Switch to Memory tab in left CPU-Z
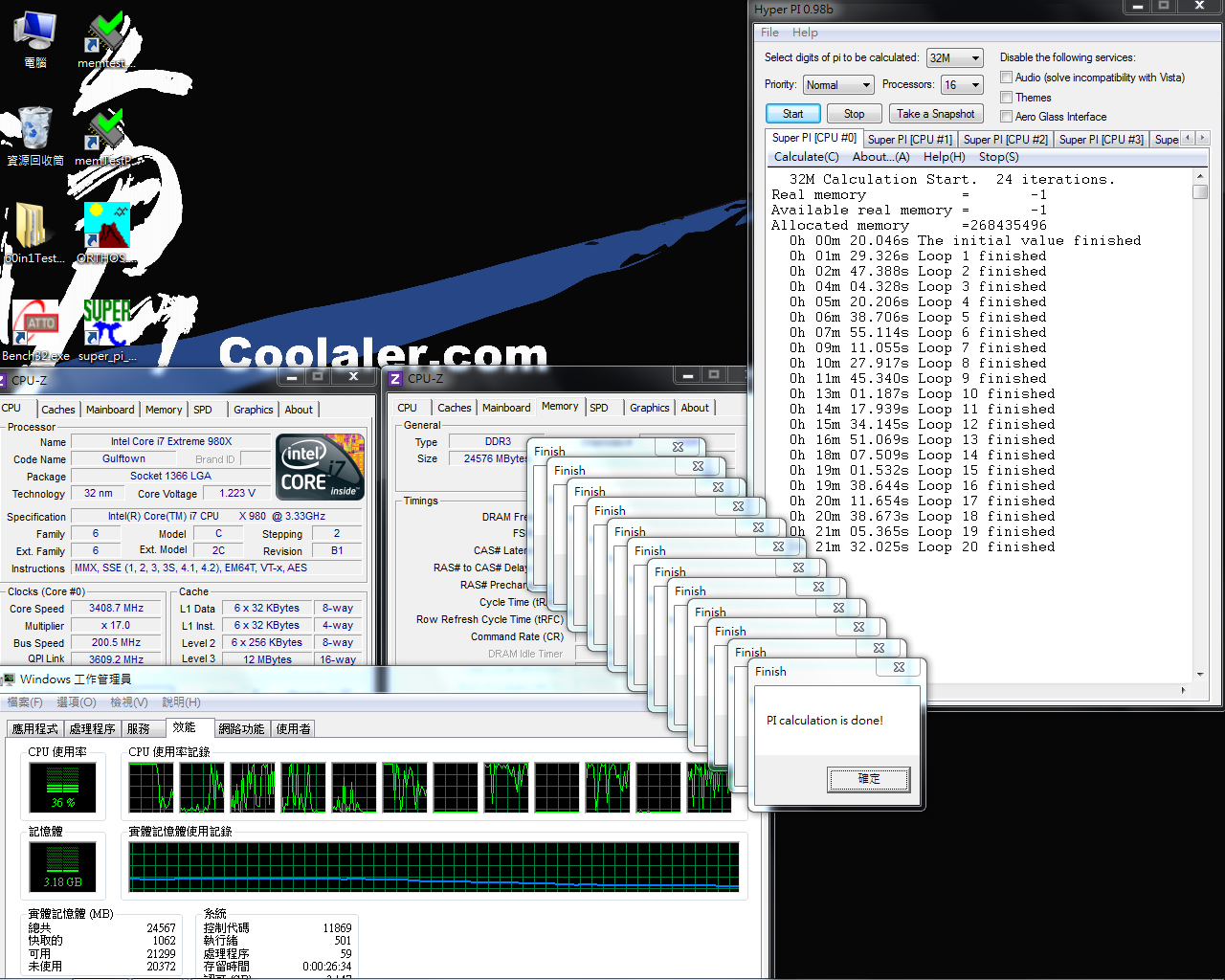The image size is (1225, 980). (164, 410)
